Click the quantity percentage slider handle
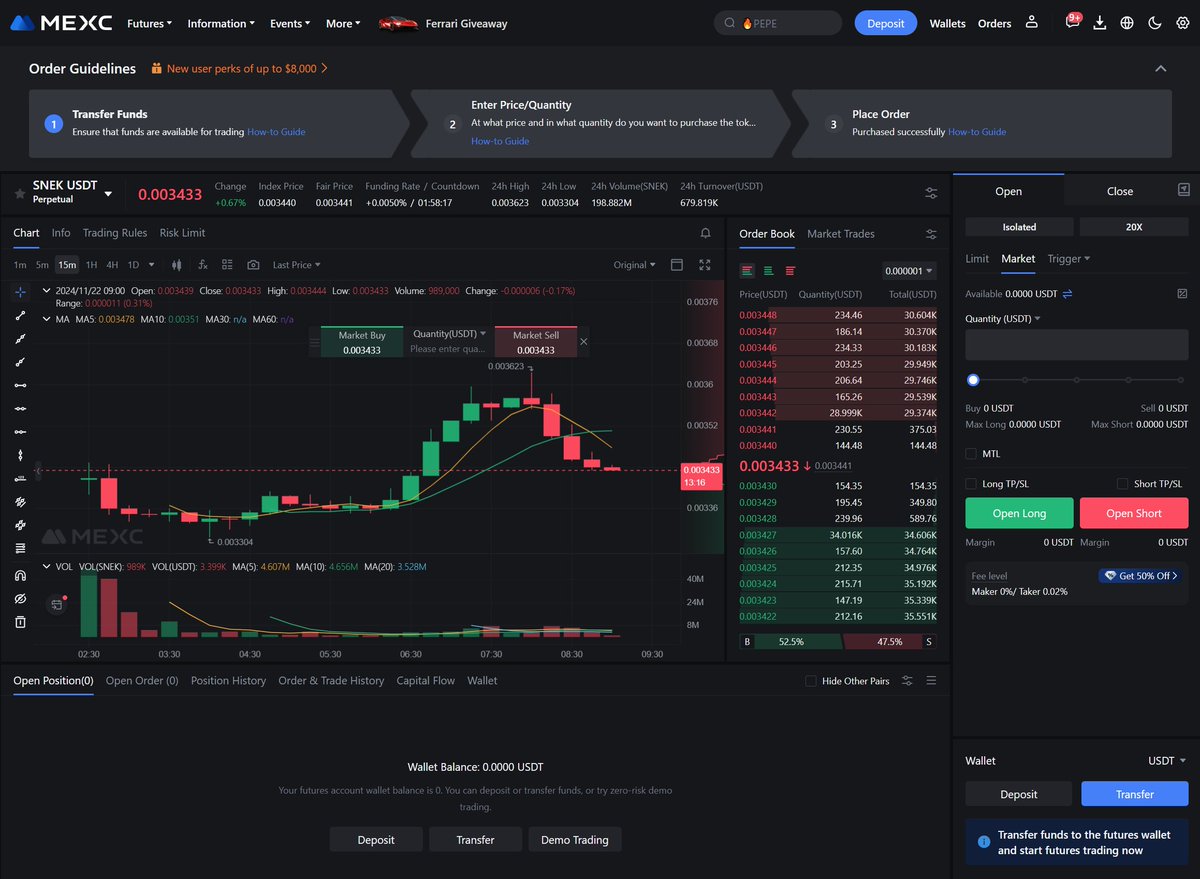The height and width of the screenshot is (879, 1200). pyautogui.click(x=973, y=380)
